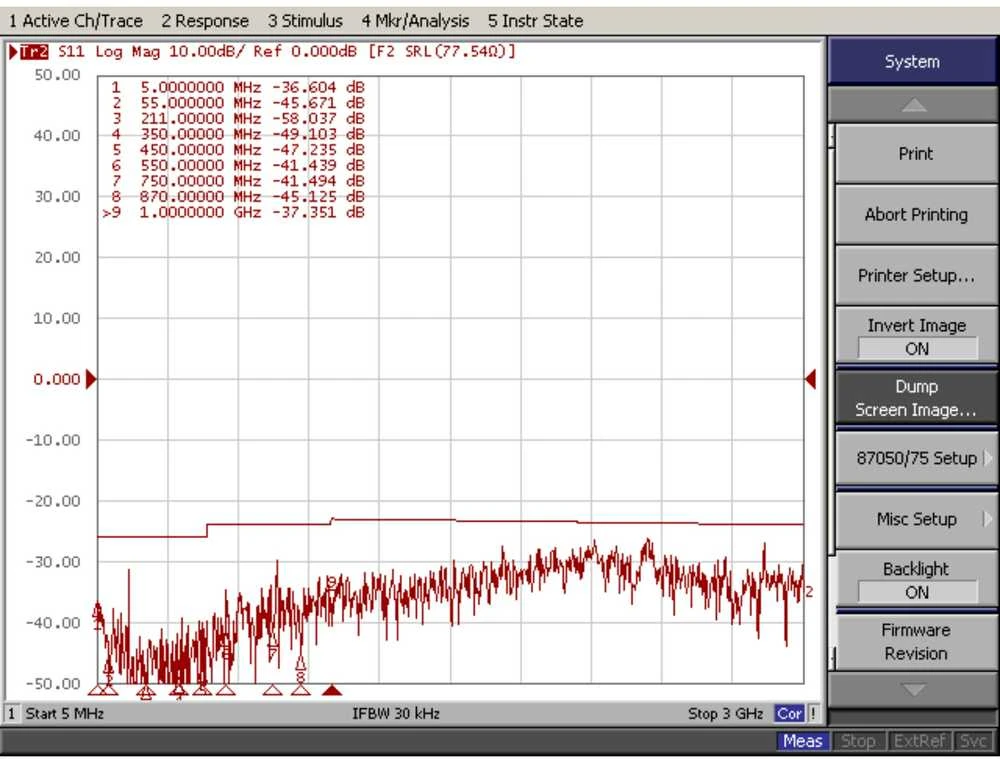Show the Firmware Revision

click(x=916, y=642)
